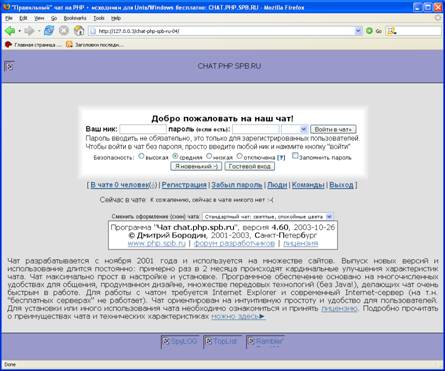Click the 'Войти в чат' button
Image resolution: width=445 pixels, height=371 pixels.
333,129
